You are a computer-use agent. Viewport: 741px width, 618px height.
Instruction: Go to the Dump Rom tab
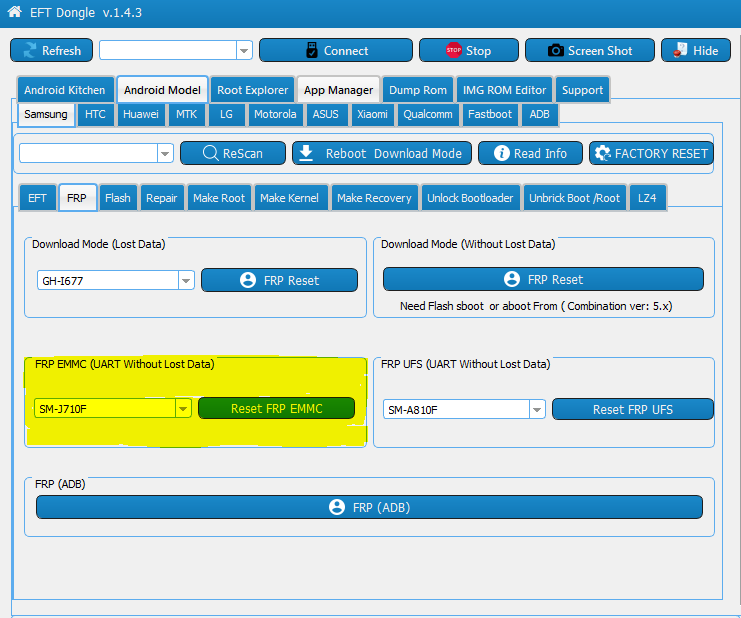tap(418, 90)
